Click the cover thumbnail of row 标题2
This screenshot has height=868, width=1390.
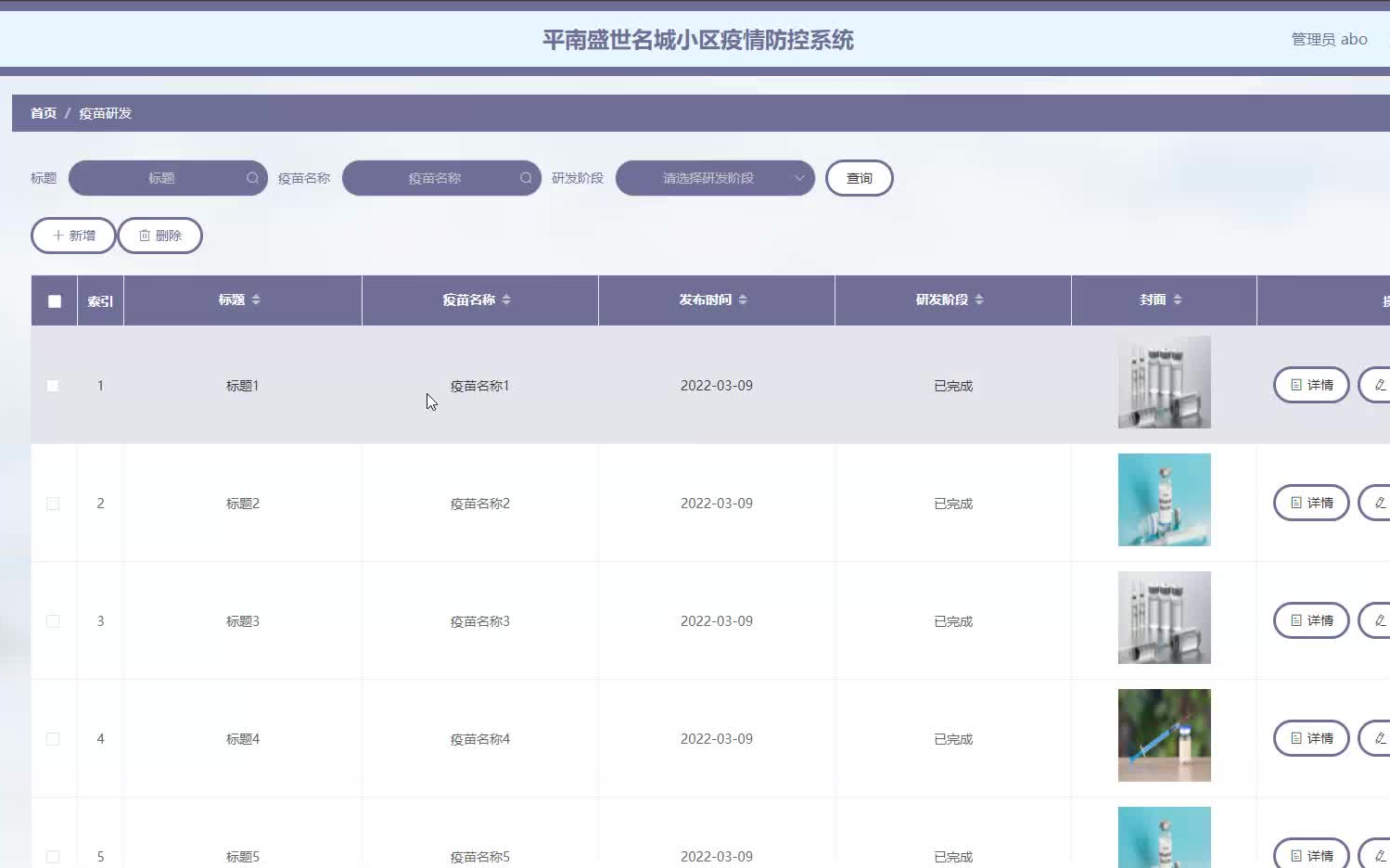(1165, 500)
